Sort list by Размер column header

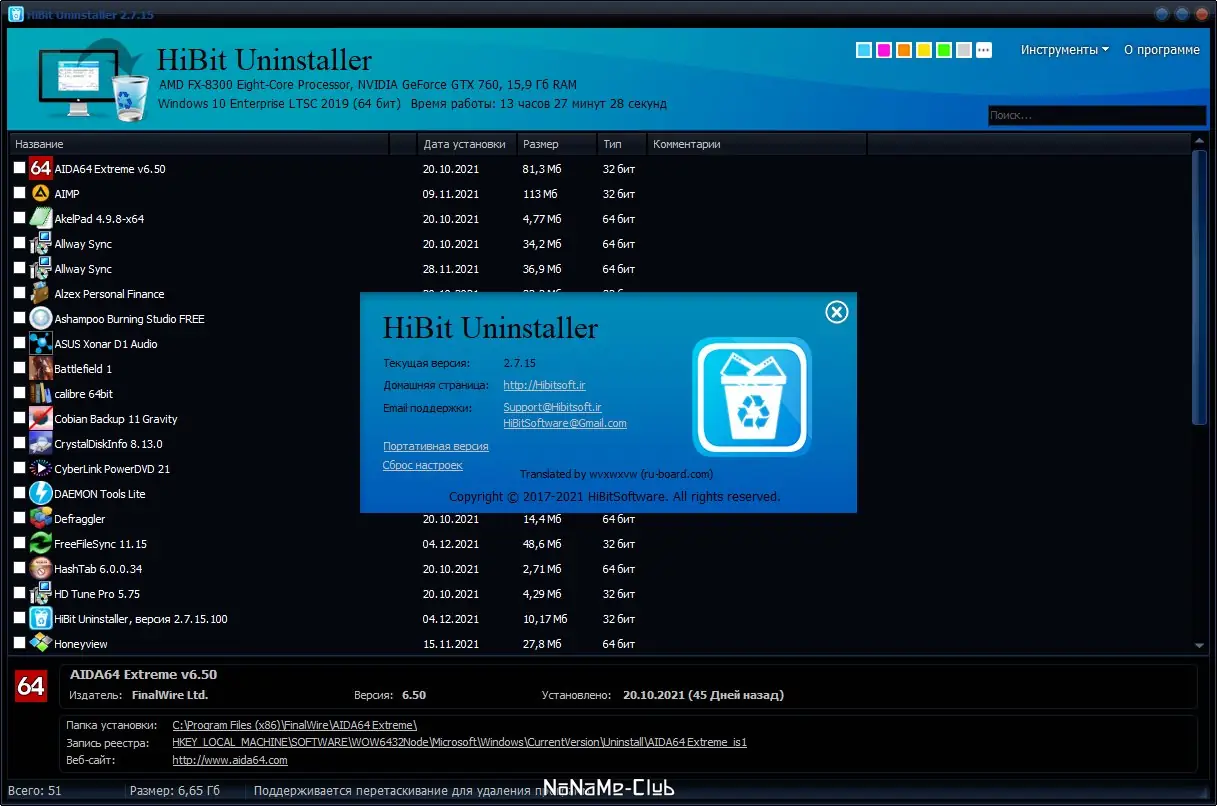tap(557, 144)
